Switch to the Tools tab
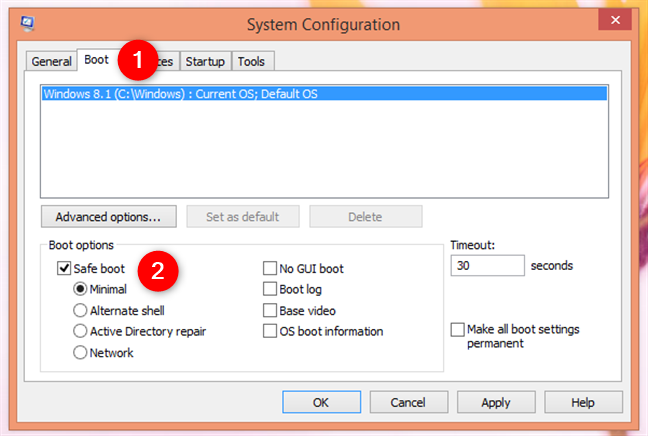 [251, 62]
